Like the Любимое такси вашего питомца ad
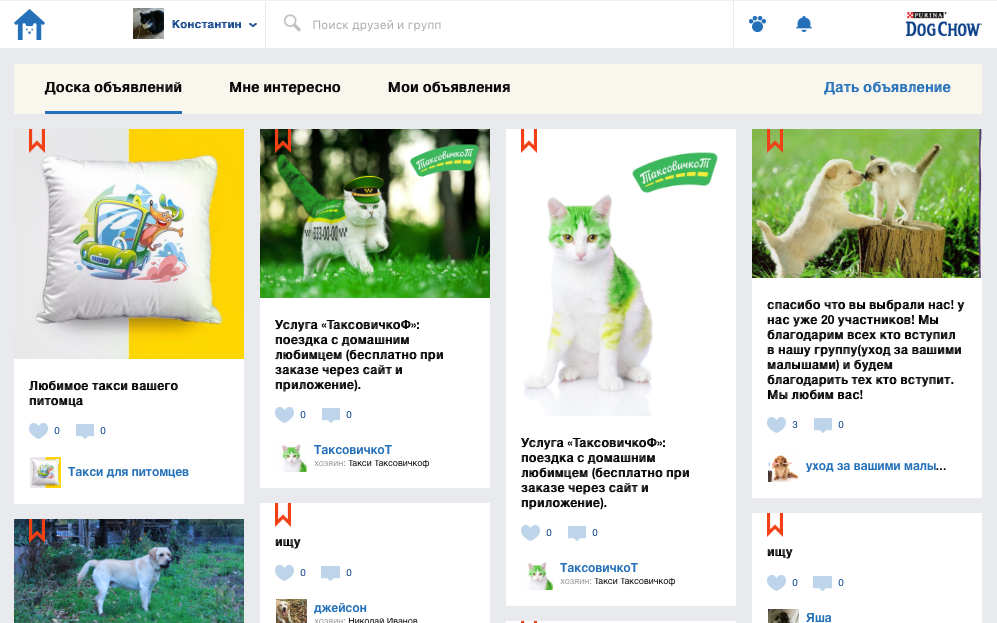 39,430
